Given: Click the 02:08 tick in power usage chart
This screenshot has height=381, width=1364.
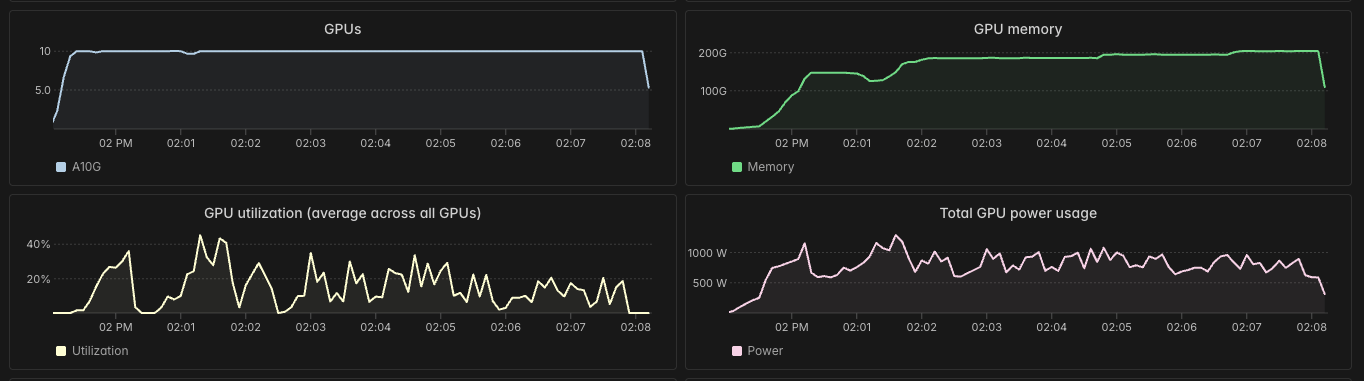Looking at the screenshot, I should tap(1312, 327).
